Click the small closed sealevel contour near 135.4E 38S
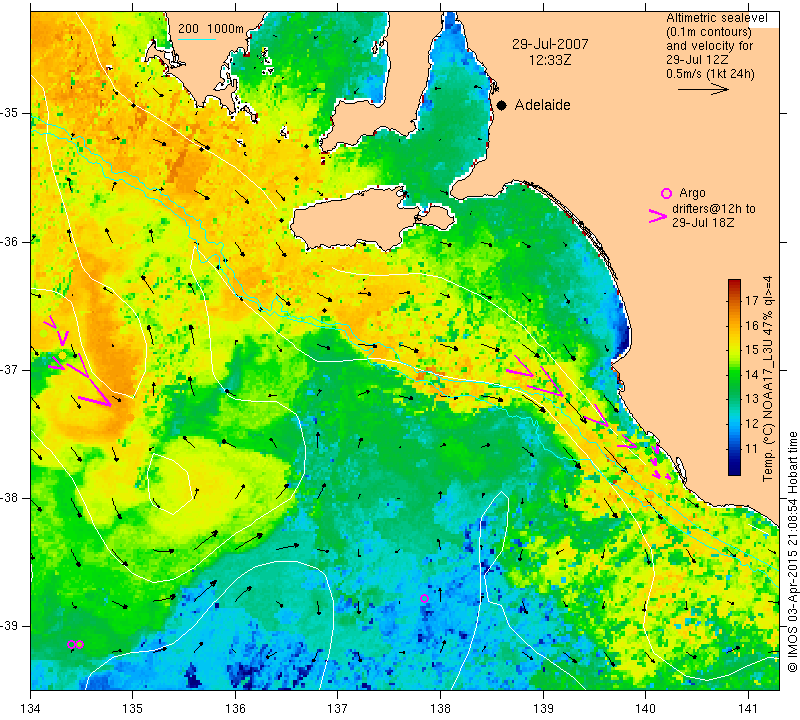 coord(169,484)
